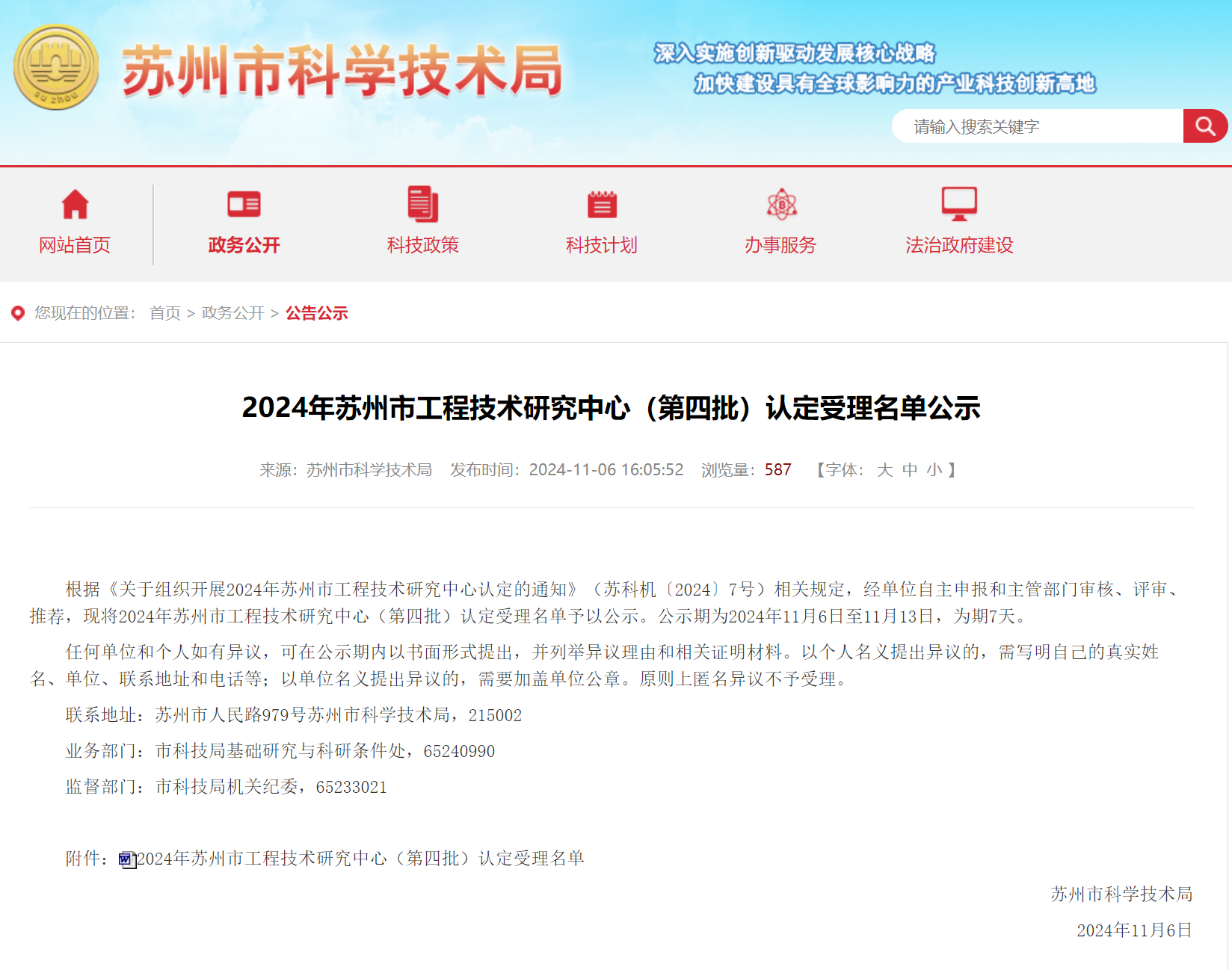Click the 科技政策 document icon
Viewport: 1232px width, 970px height.
coord(422,204)
